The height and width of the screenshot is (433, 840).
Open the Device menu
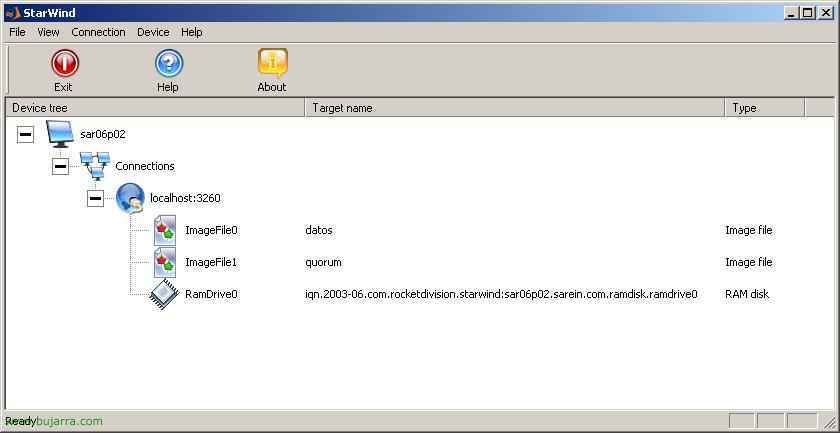[153, 32]
